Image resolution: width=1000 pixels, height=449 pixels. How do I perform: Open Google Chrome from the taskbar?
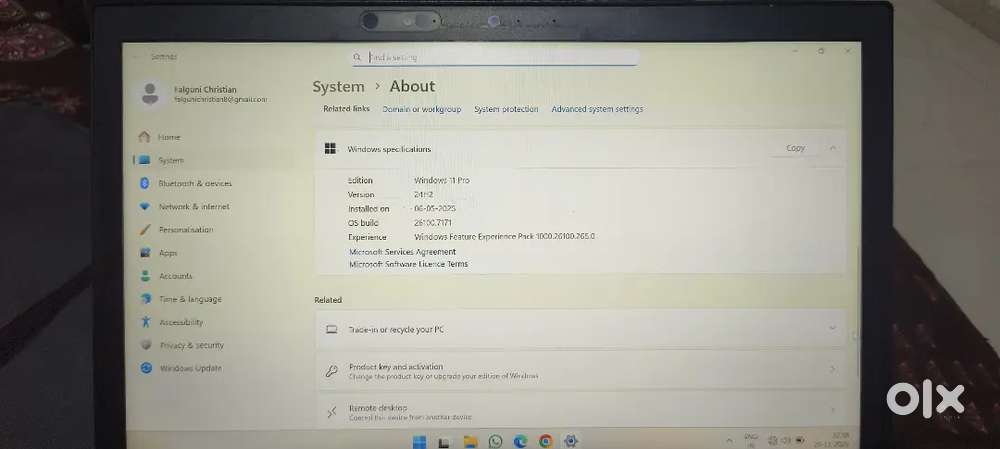pos(546,441)
